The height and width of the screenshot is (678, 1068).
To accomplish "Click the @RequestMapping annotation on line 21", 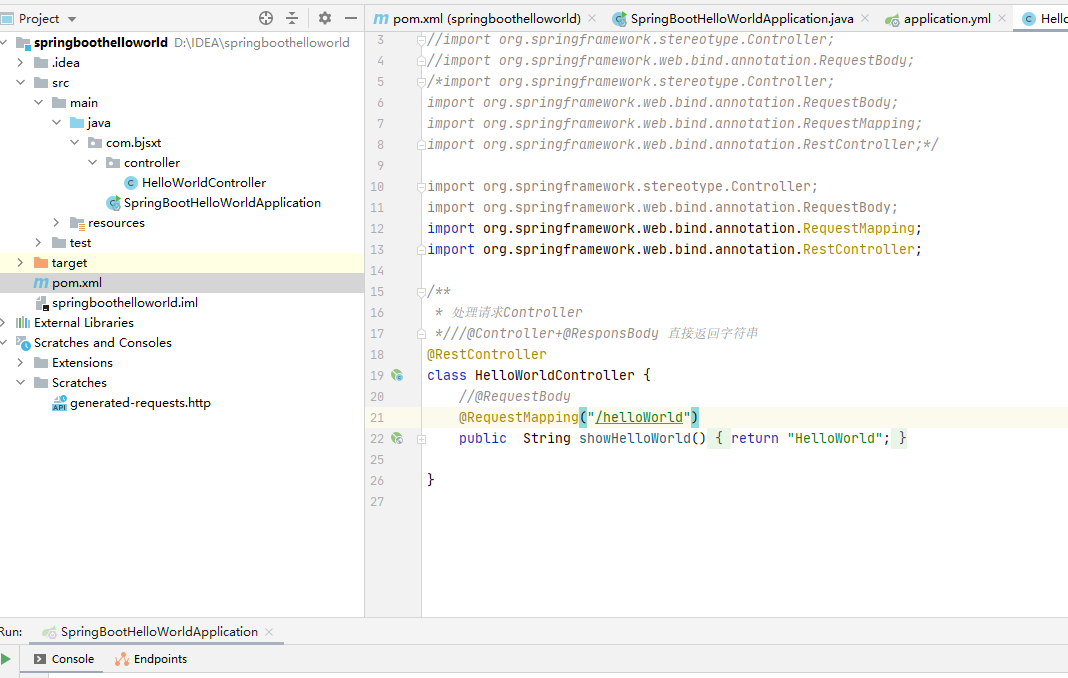I will point(518,418).
